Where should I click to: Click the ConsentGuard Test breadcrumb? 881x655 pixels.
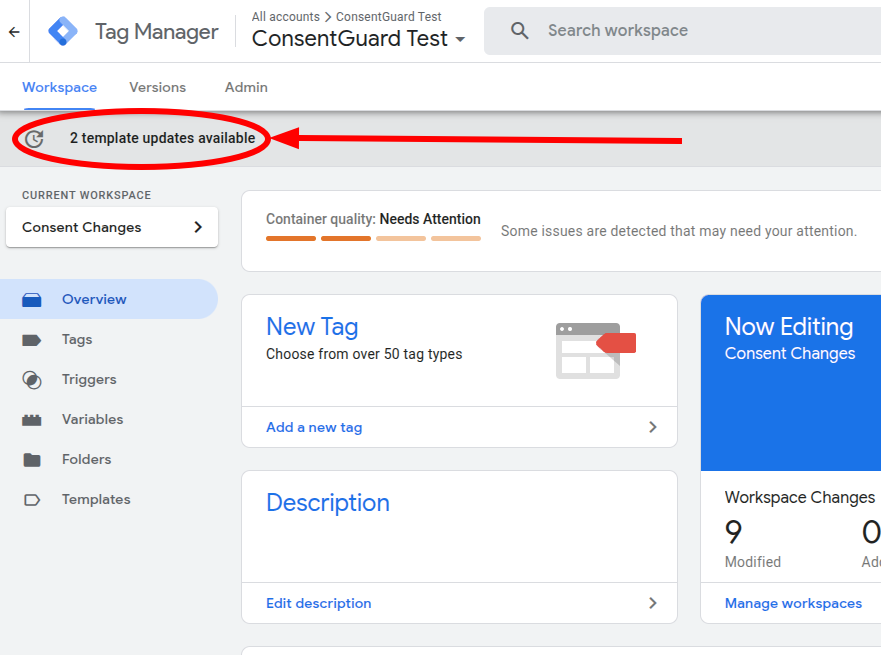[390, 16]
